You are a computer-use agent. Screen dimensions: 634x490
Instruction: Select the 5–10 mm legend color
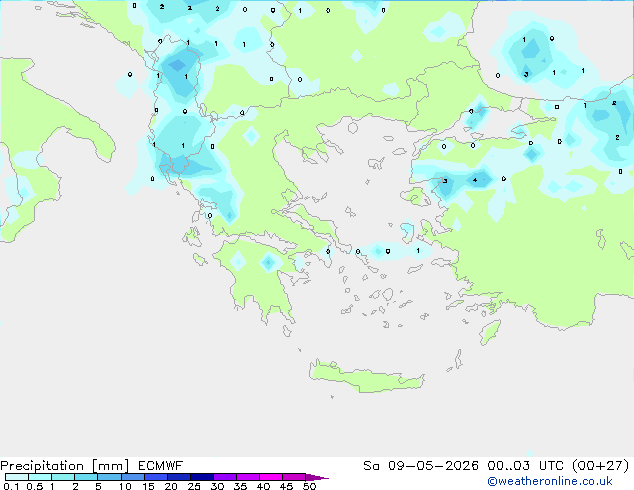109,477
